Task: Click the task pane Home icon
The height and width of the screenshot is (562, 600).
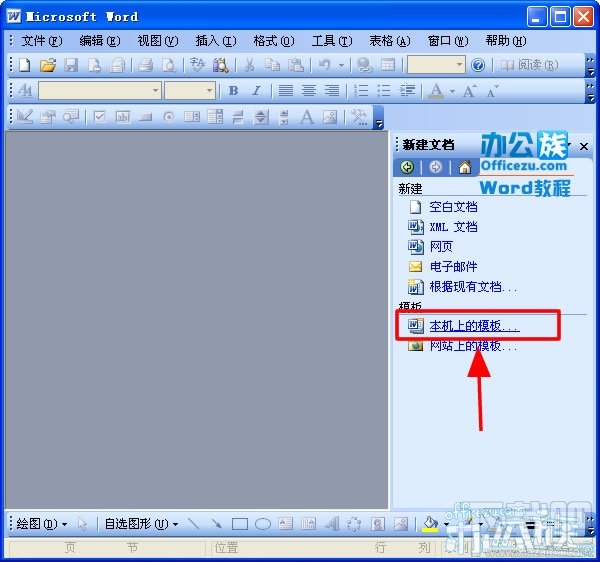Action: click(465, 167)
